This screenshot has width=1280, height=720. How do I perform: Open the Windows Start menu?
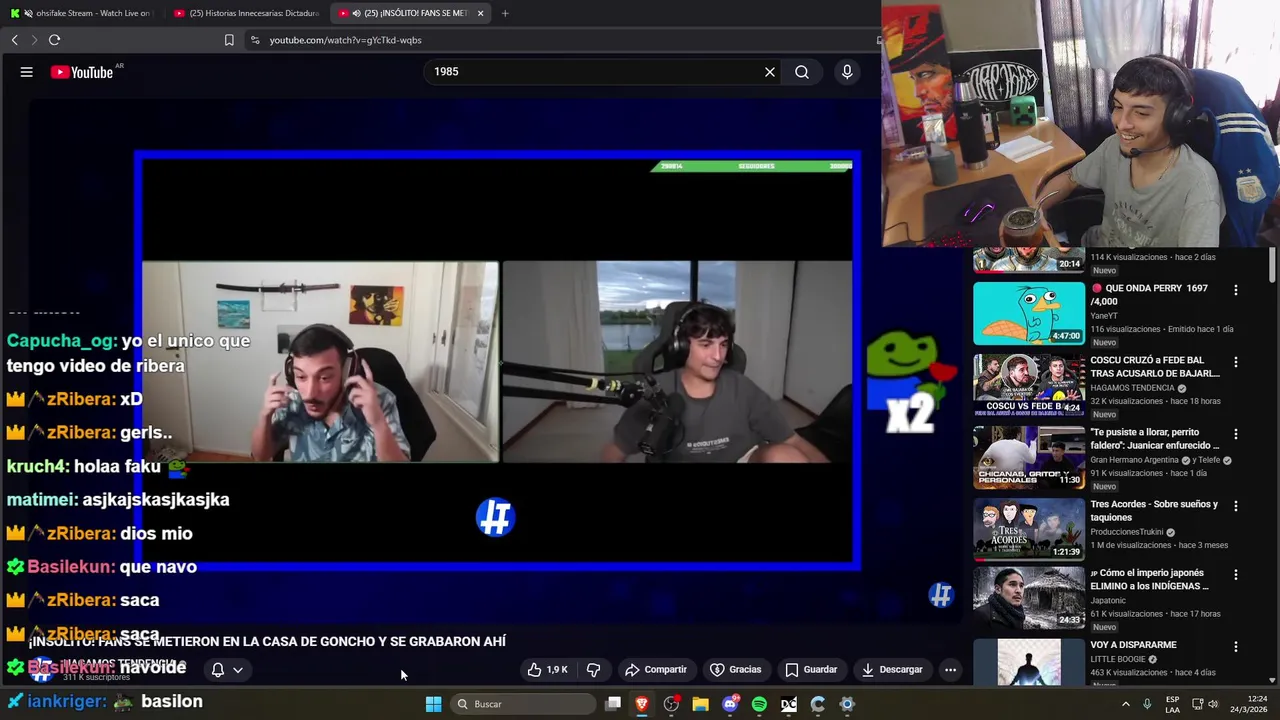(x=433, y=704)
